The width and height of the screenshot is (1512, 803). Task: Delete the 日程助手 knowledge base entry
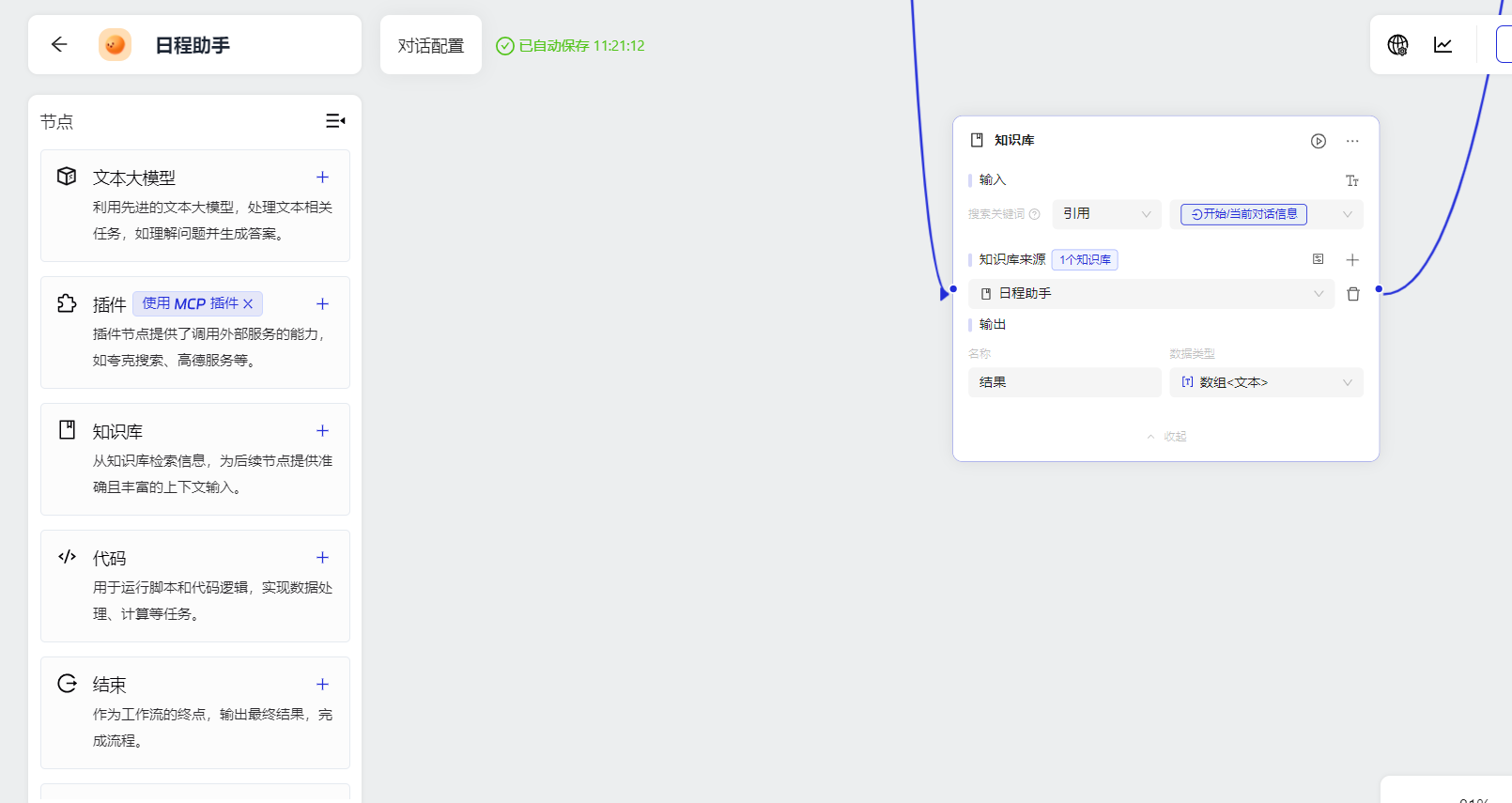point(1353,294)
